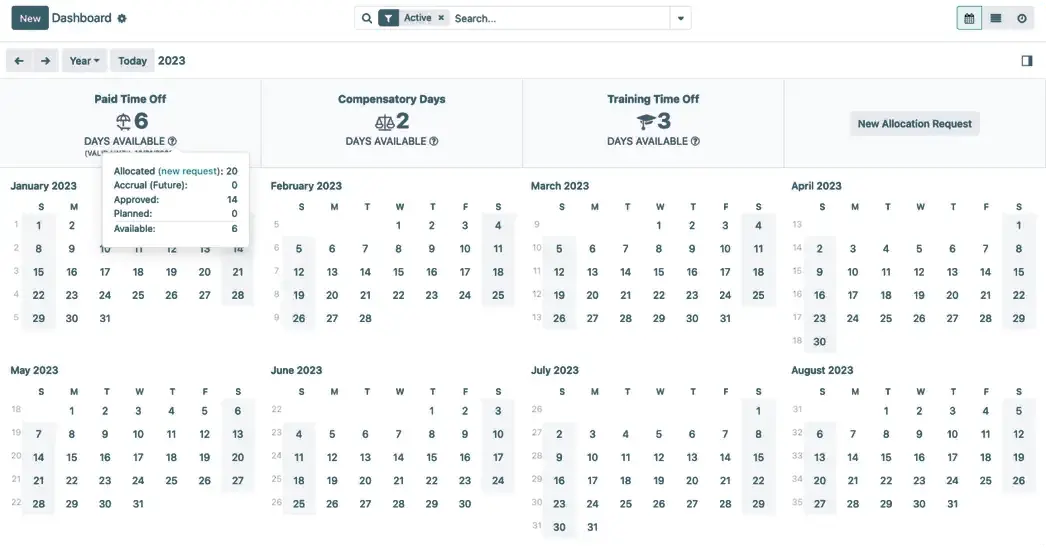Open help icon for Training Time Off

[695, 142]
